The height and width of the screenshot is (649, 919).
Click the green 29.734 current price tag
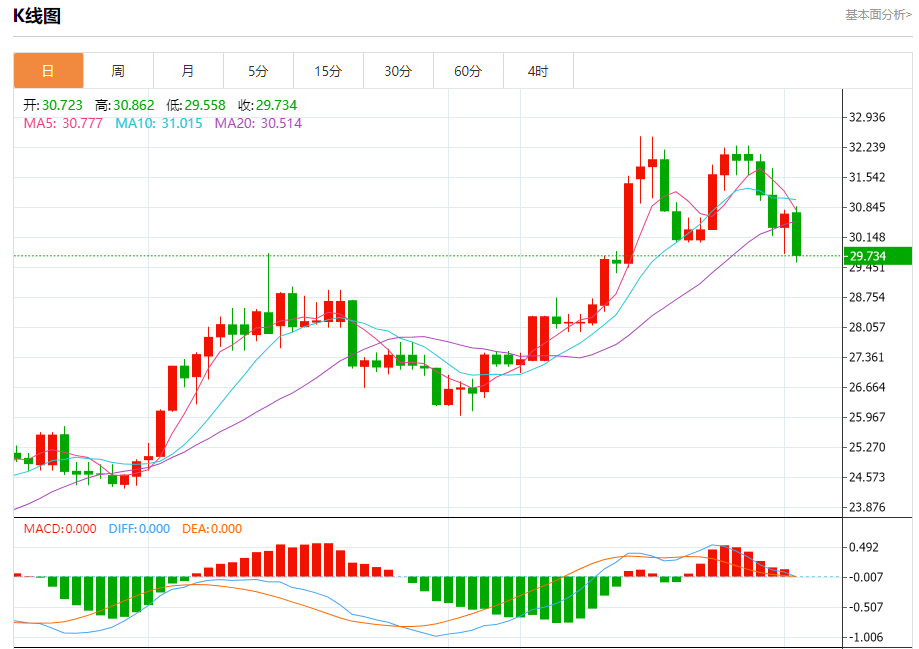click(x=878, y=256)
